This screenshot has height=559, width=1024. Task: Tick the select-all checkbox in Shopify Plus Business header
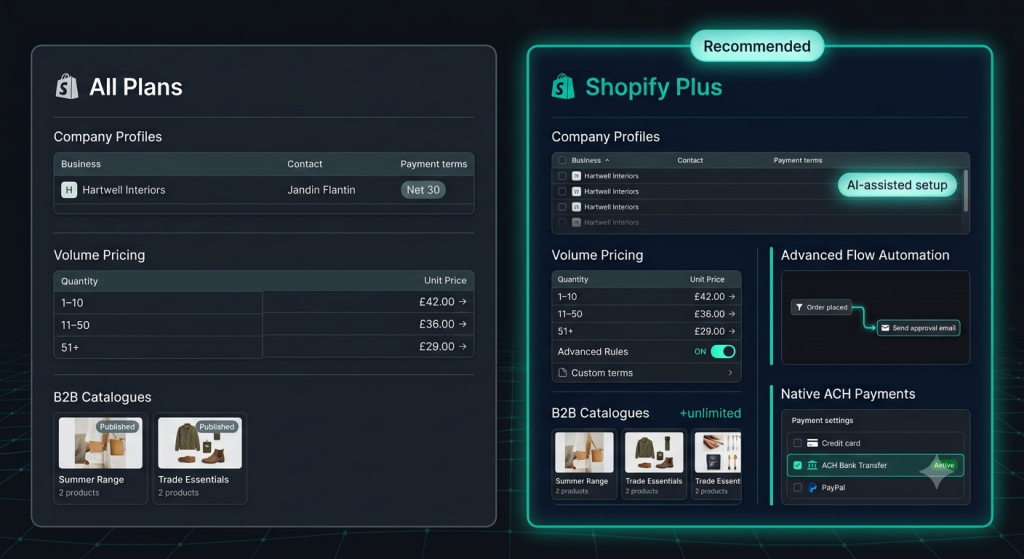562,160
